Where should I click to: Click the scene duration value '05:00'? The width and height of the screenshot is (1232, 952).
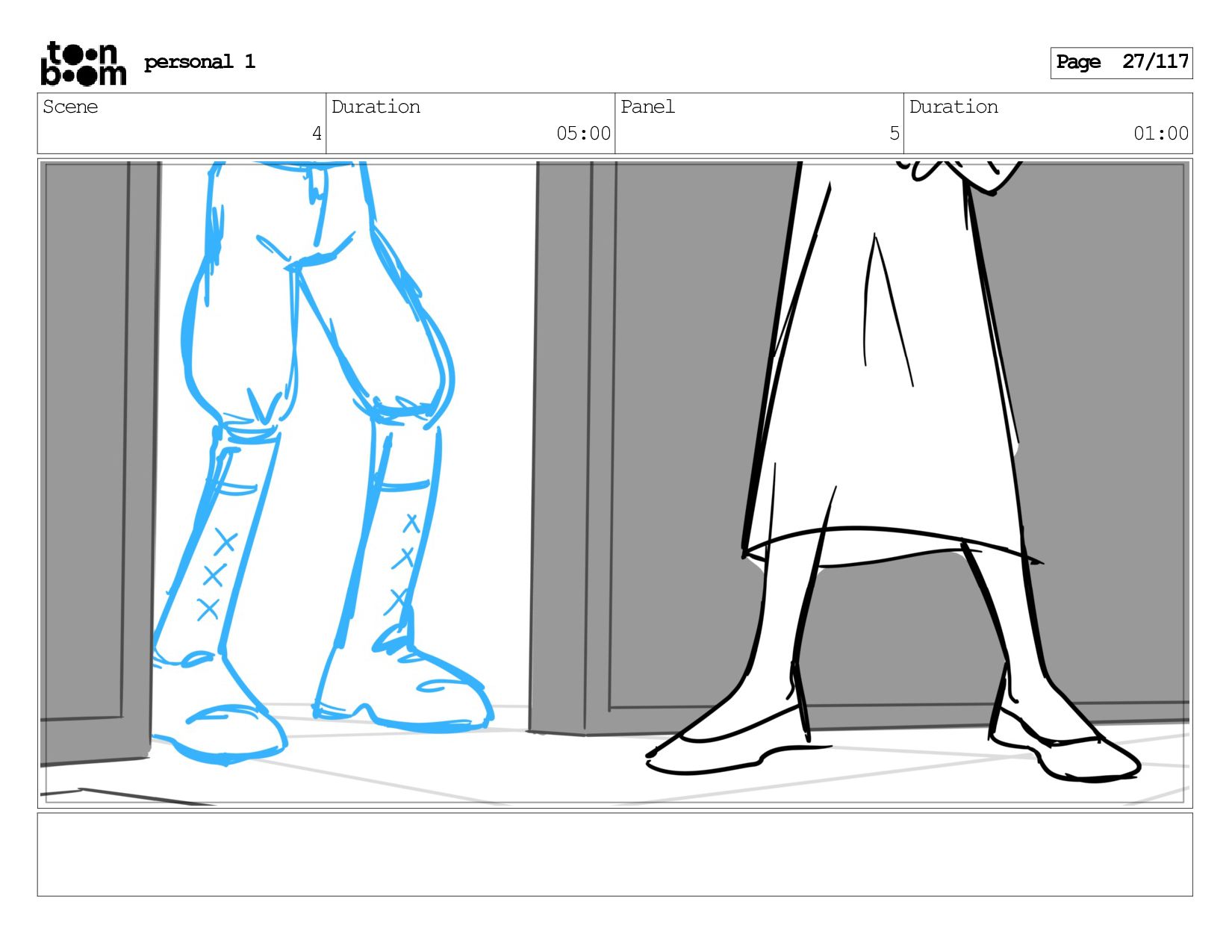[584, 134]
